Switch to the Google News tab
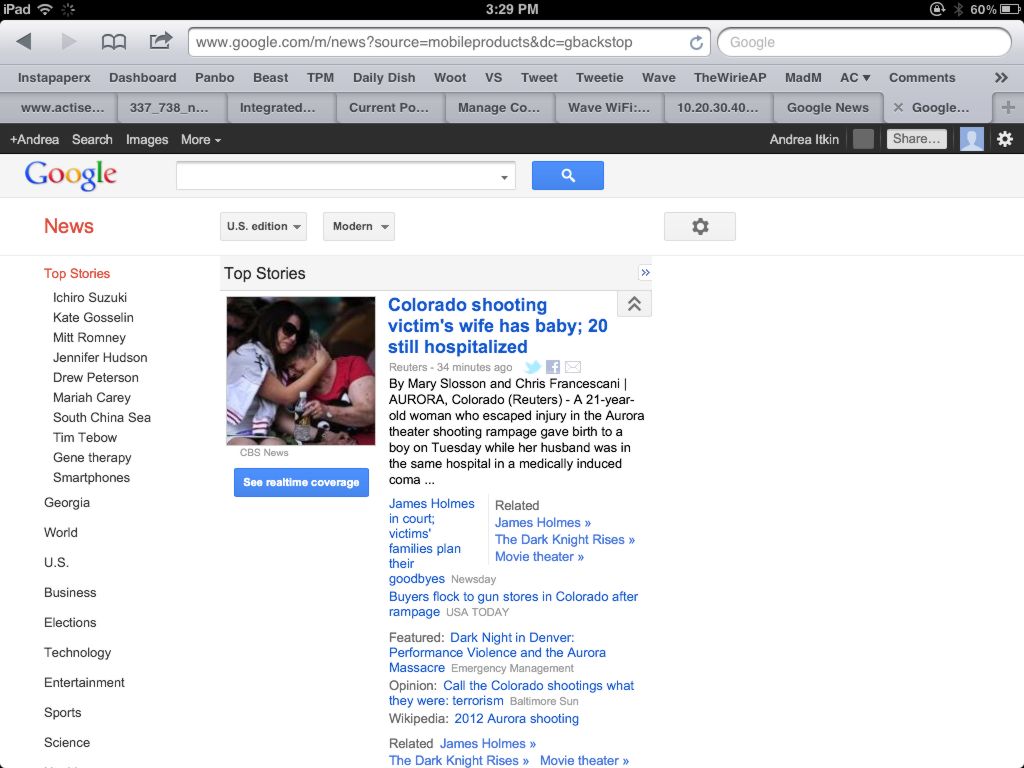This screenshot has width=1024, height=768. pyautogui.click(x=827, y=108)
